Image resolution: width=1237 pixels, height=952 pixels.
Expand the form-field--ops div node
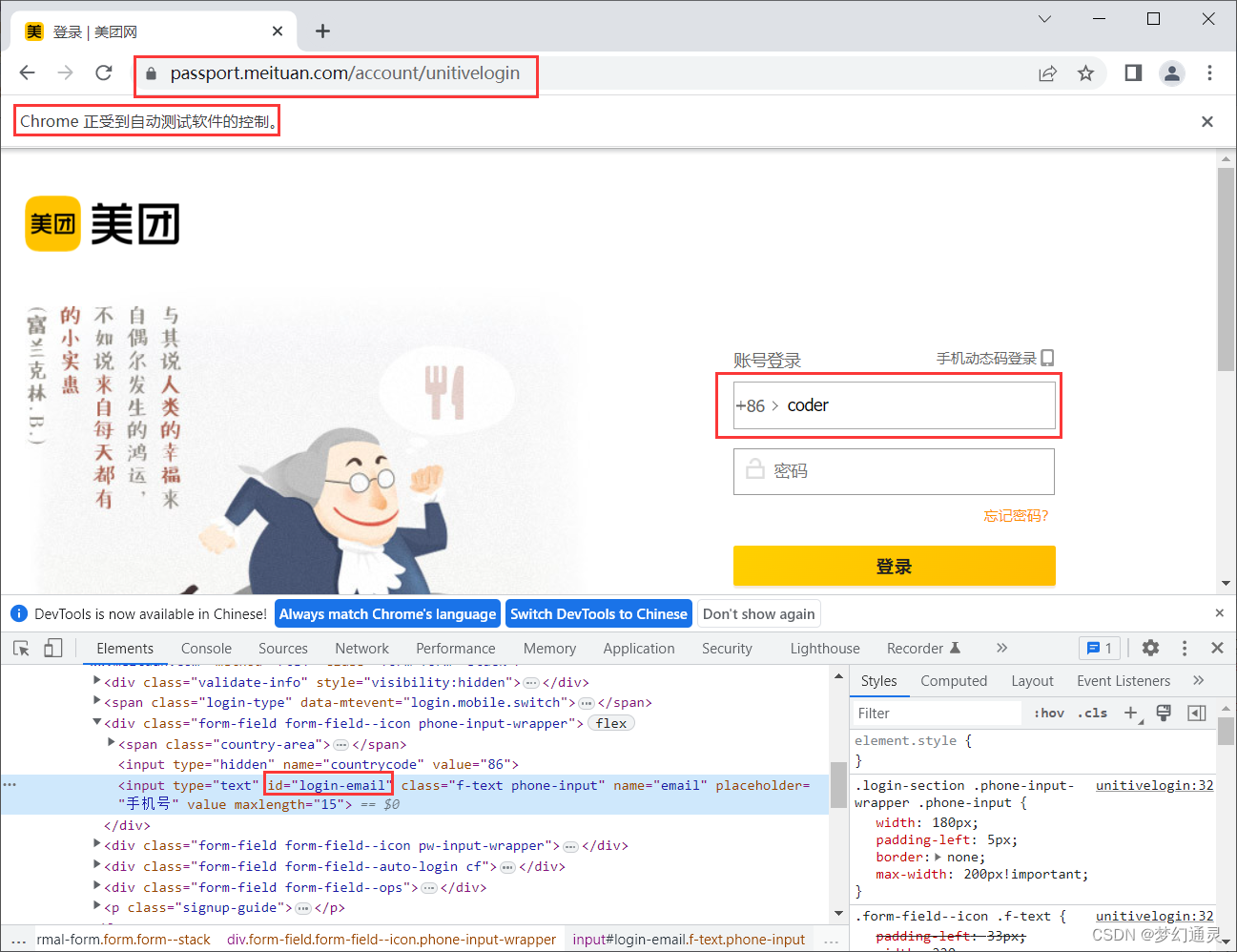(x=97, y=887)
